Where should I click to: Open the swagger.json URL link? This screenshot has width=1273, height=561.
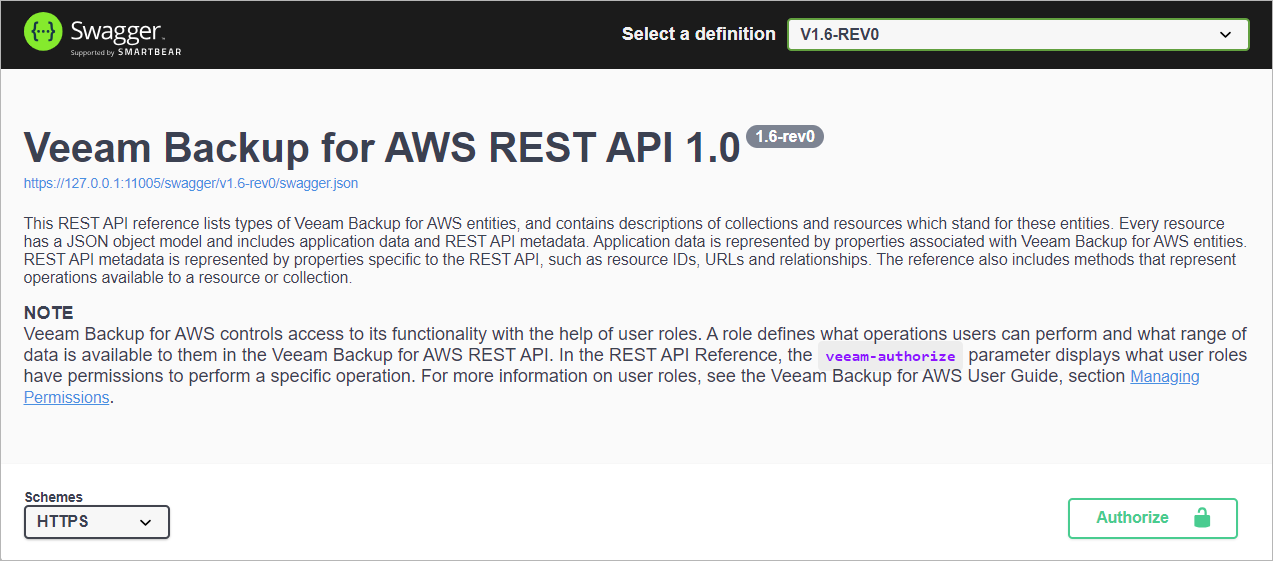click(x=191, y=184)
